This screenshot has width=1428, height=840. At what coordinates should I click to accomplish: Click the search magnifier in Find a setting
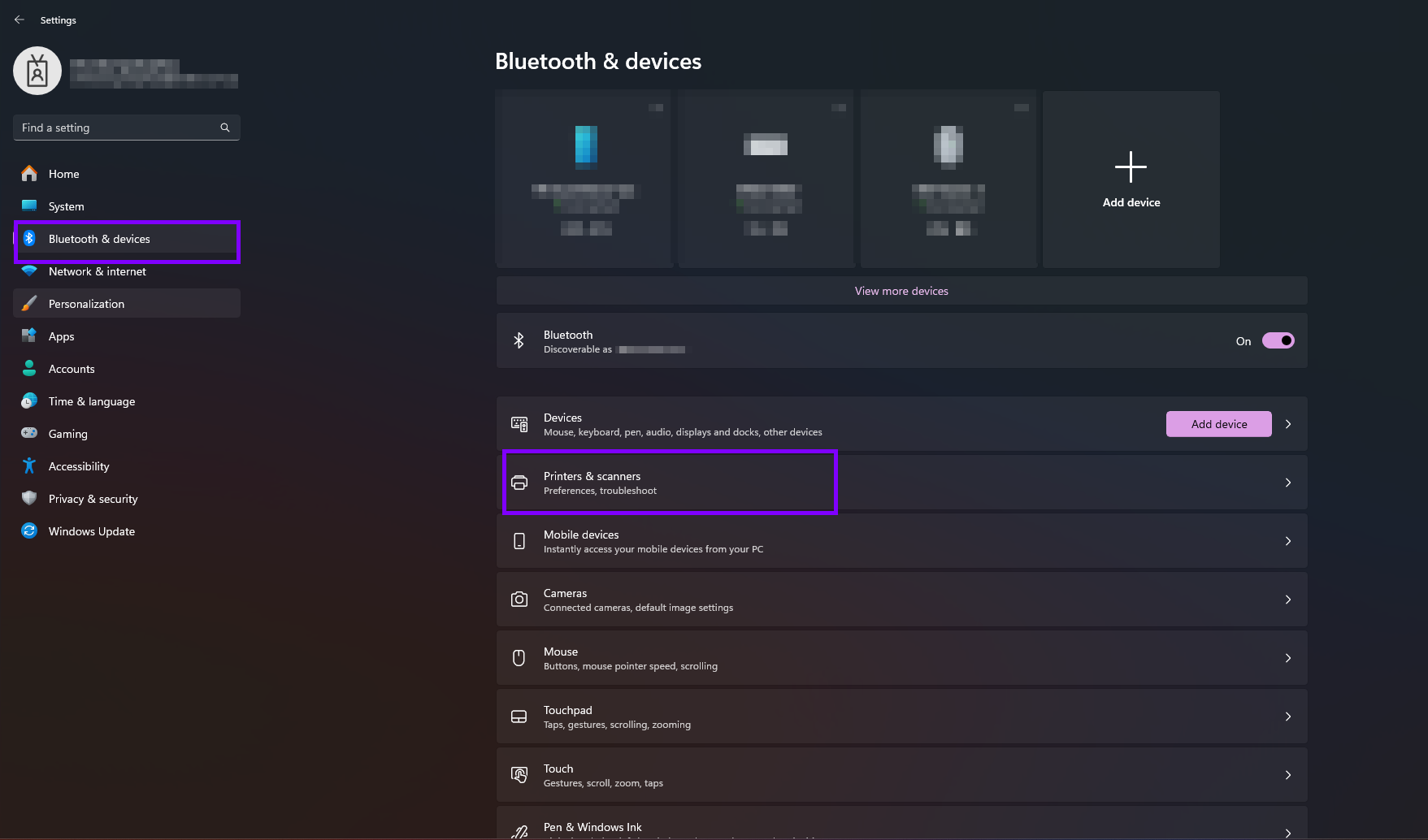pyautogui.click(x=224, y=127)
